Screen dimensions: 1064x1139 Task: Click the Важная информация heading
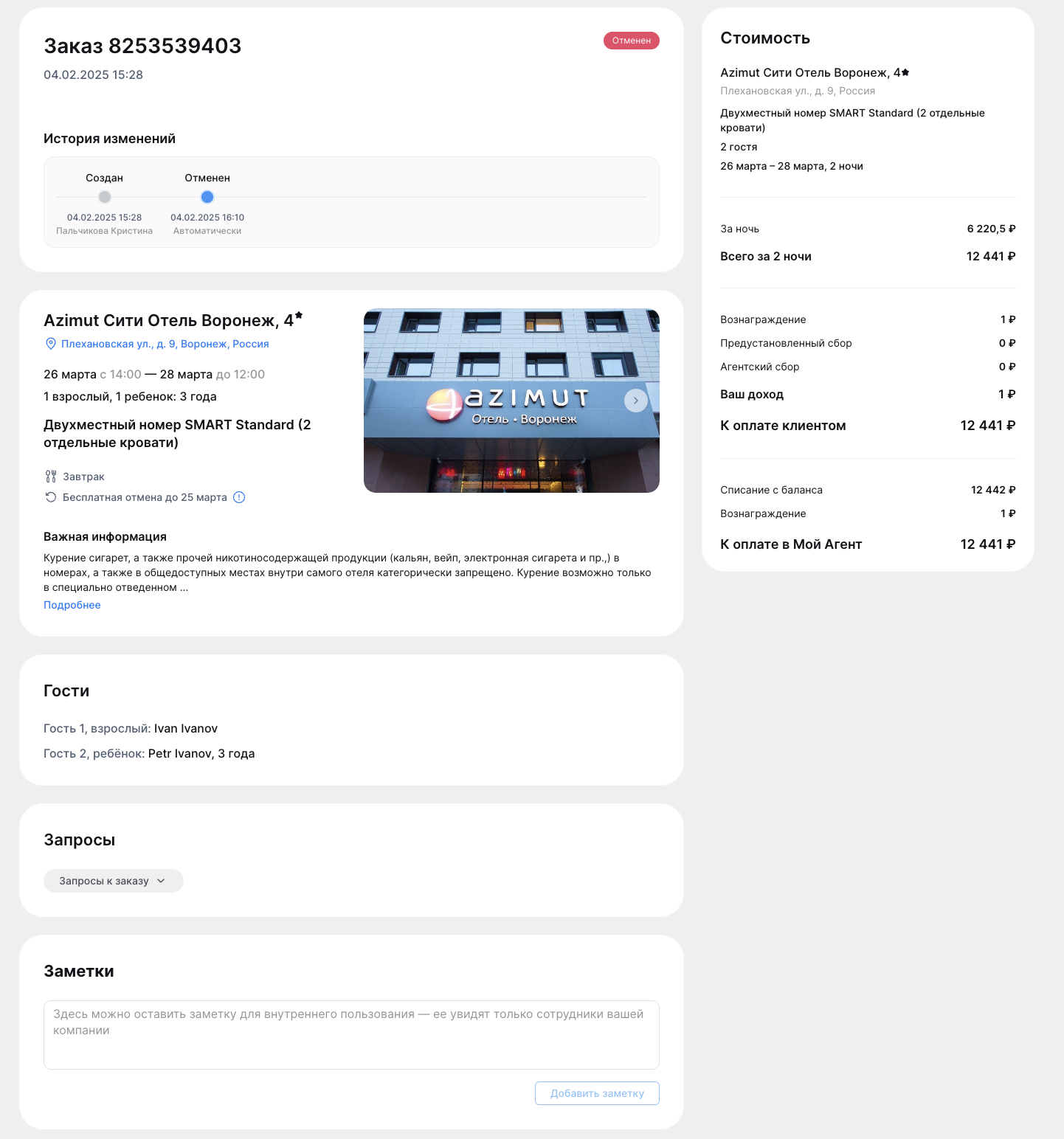pos(106,537)
